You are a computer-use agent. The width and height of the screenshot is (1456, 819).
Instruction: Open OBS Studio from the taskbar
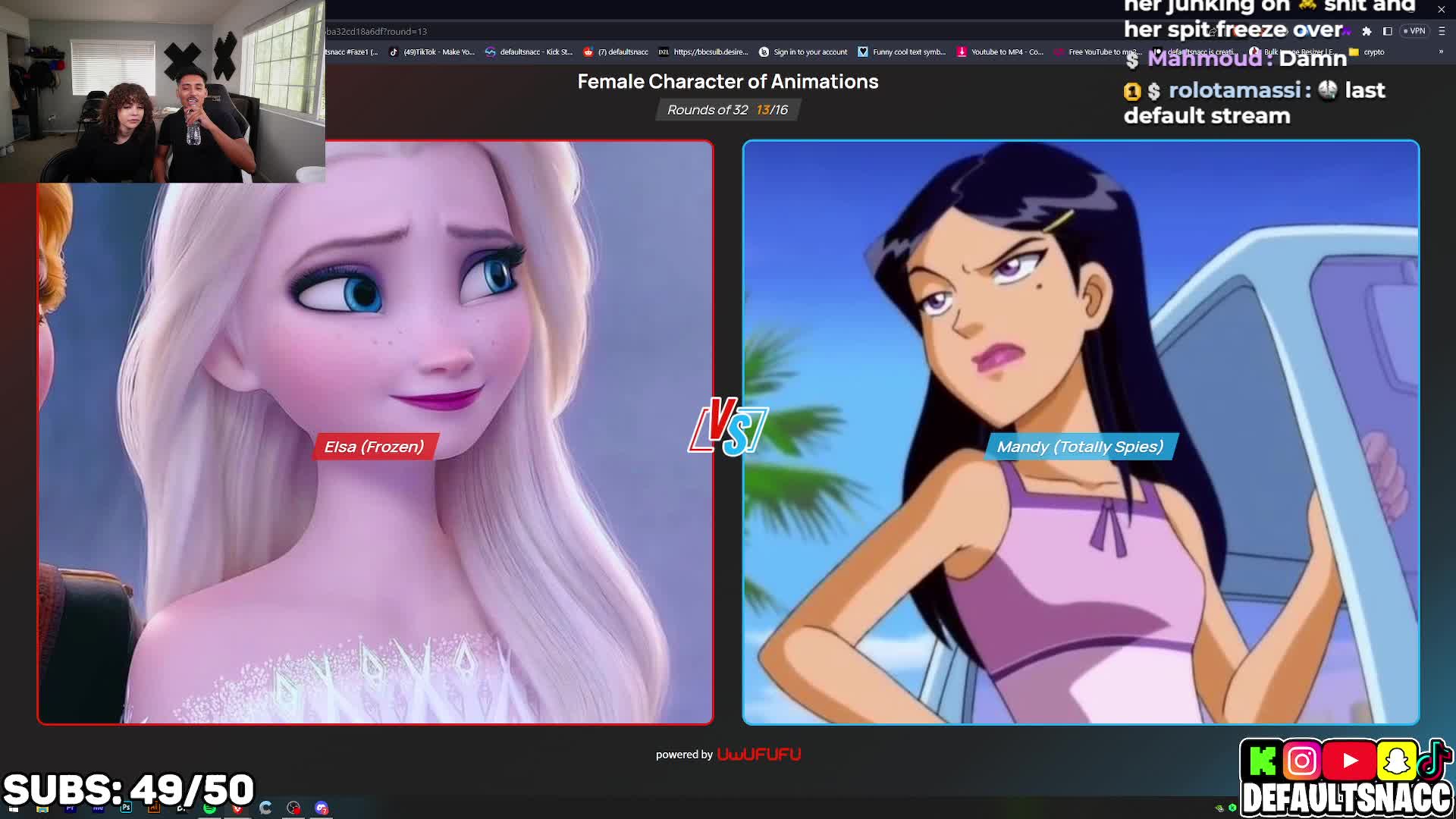point(293,808)
